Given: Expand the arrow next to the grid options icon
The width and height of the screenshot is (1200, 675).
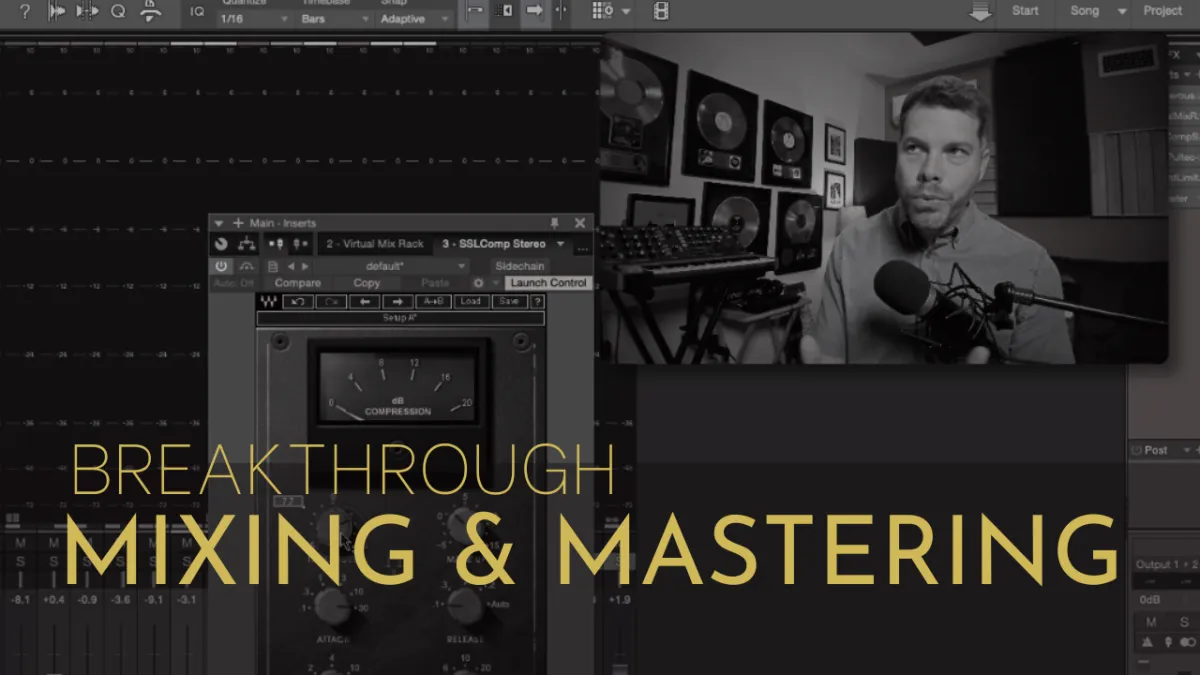Looking at the screenshot, I should (626, 12).
